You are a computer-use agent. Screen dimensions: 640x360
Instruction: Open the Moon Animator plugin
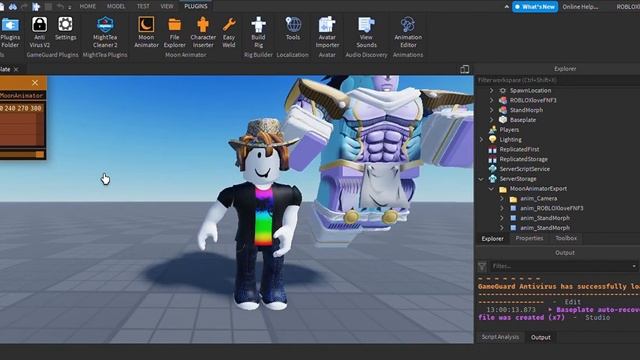[146, 33]
